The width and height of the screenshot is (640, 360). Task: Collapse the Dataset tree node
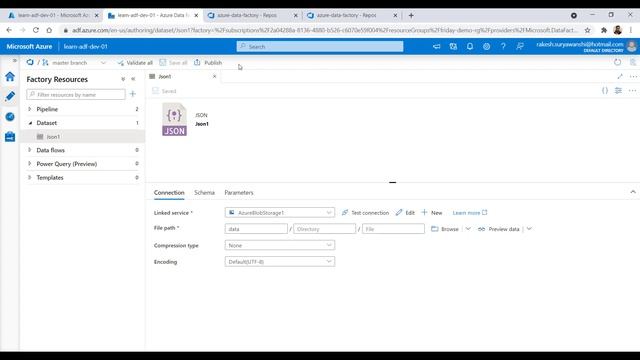[30, 123]
